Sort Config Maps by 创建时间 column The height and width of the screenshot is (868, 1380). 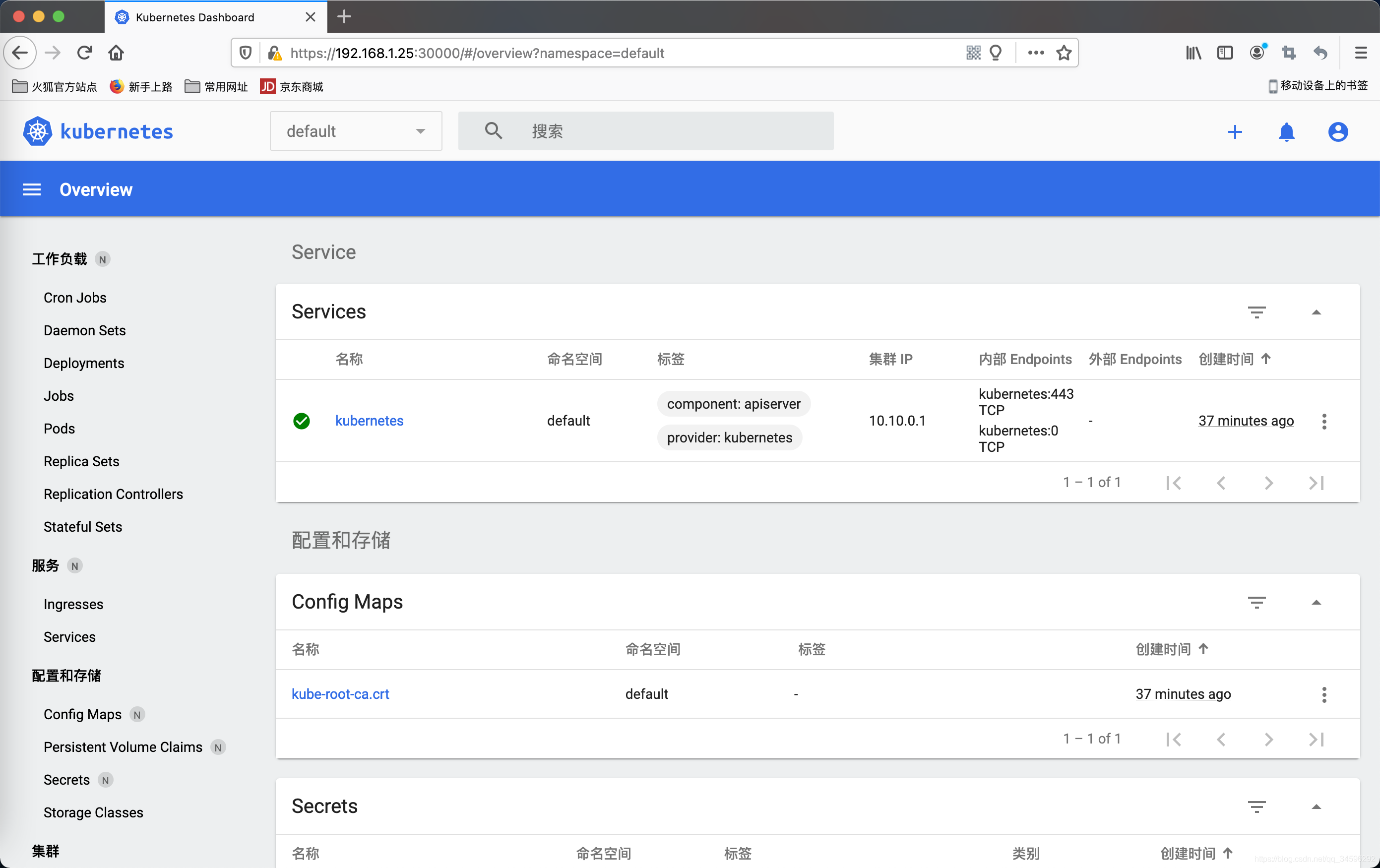point(1172,649)
